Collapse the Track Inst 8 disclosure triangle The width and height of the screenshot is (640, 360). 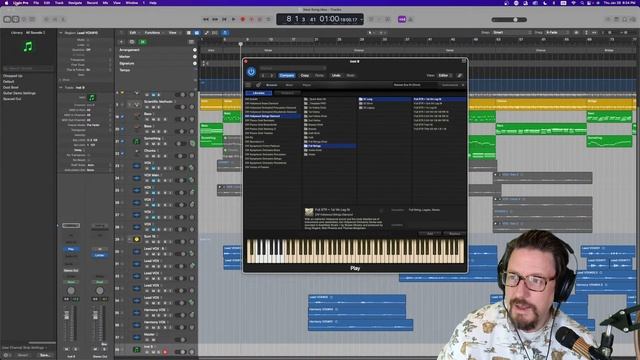point(61,87)
